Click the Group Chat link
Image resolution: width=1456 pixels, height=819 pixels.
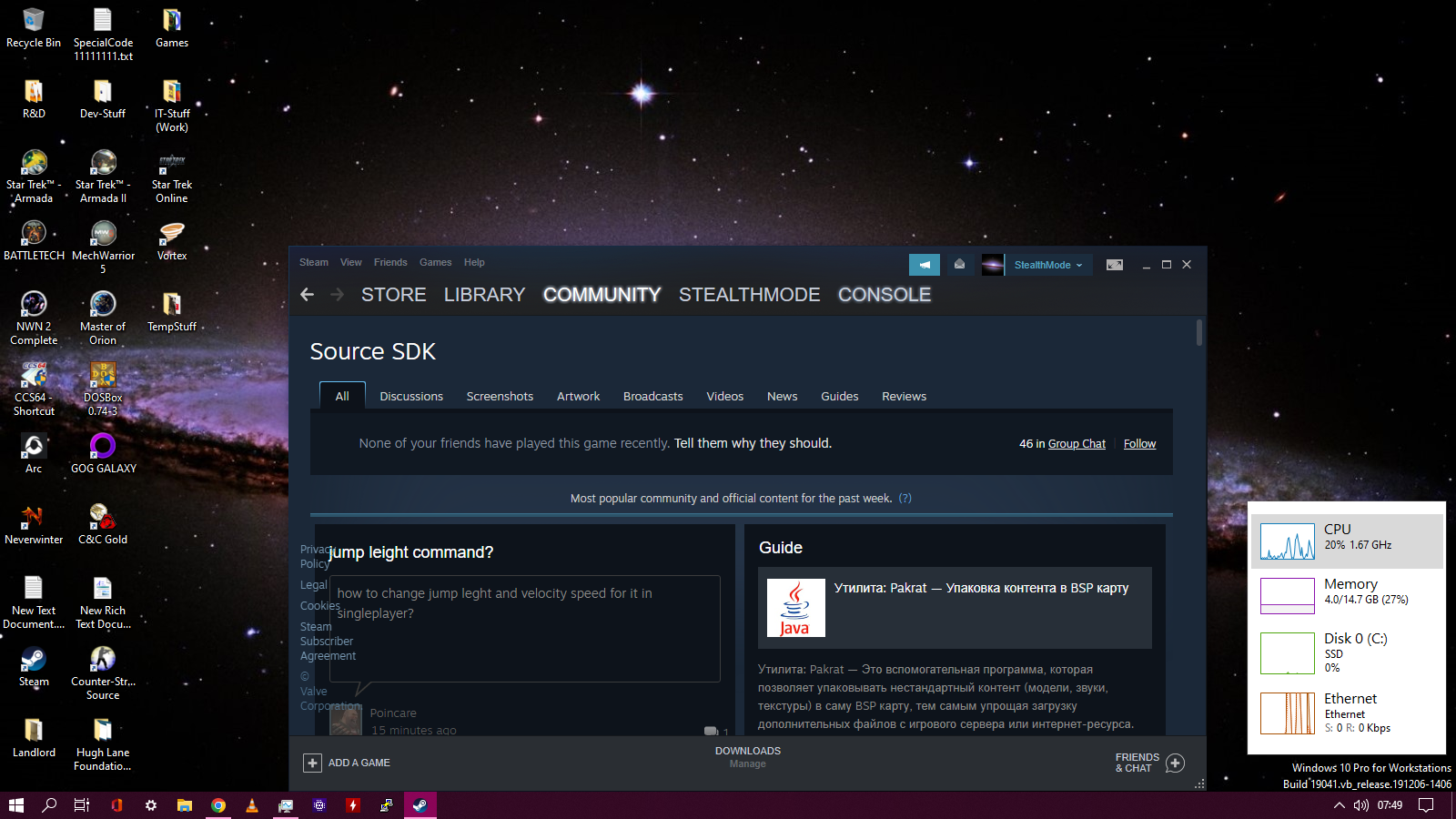(1077, 444)
